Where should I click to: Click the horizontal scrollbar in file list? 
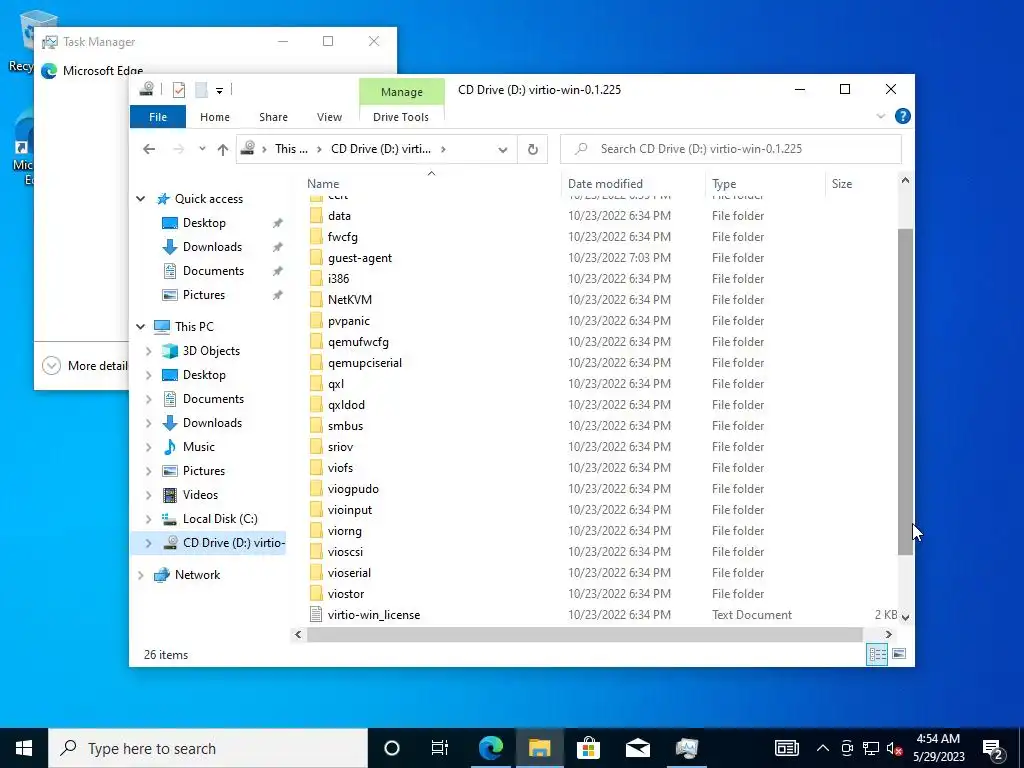pos(585,635)
